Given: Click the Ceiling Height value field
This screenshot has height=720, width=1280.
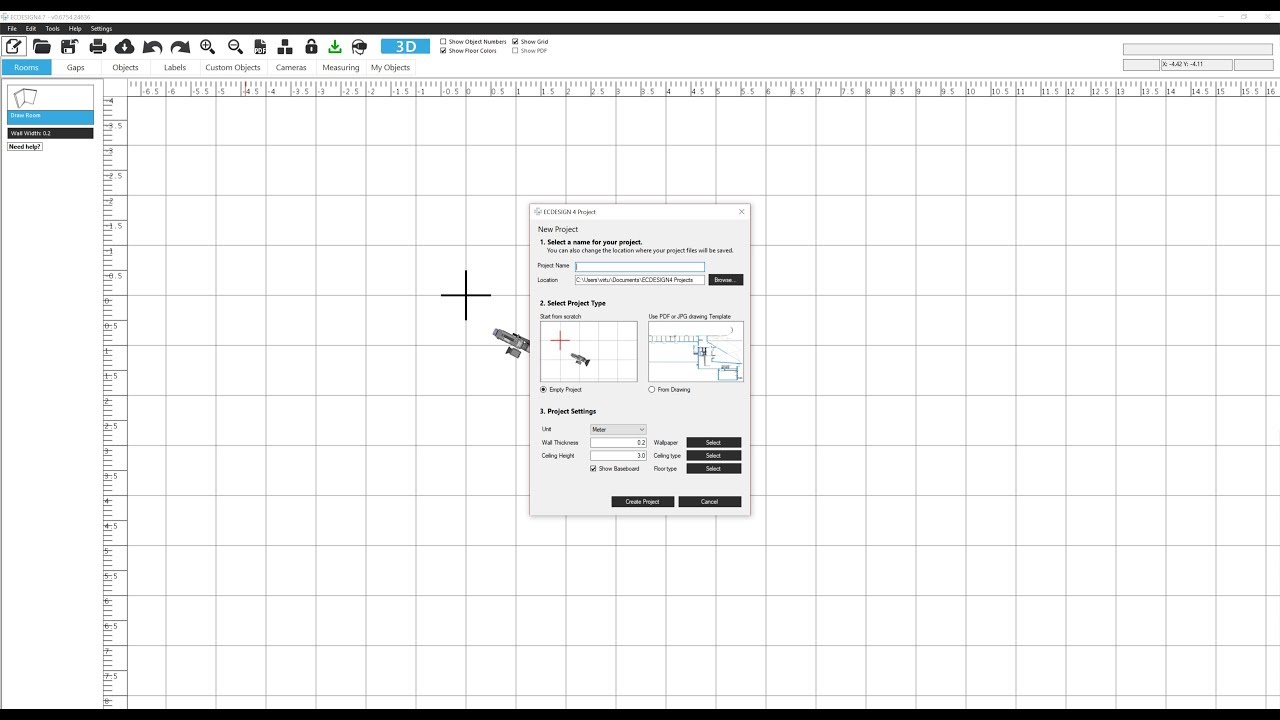Looking at the screenshot, I should tap(618, 455).
